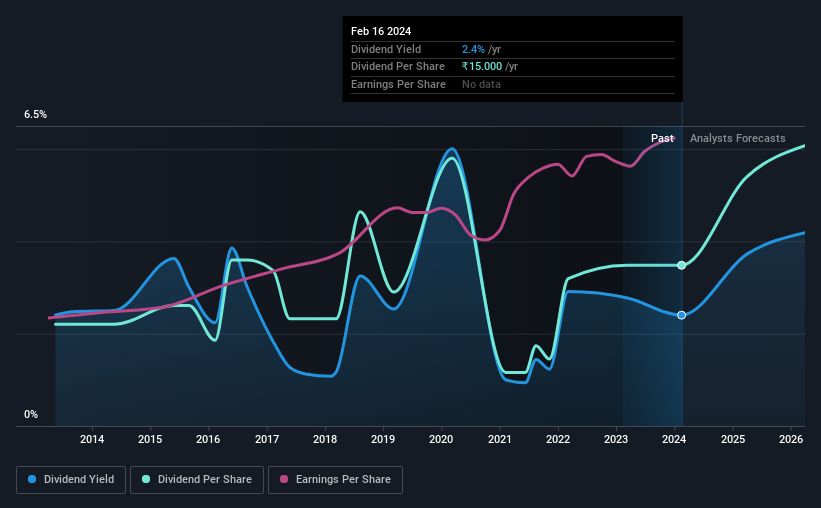Click the 'Feb 16 2024' tooltip date
Screen dimensions: 821x508
[381, 31]
